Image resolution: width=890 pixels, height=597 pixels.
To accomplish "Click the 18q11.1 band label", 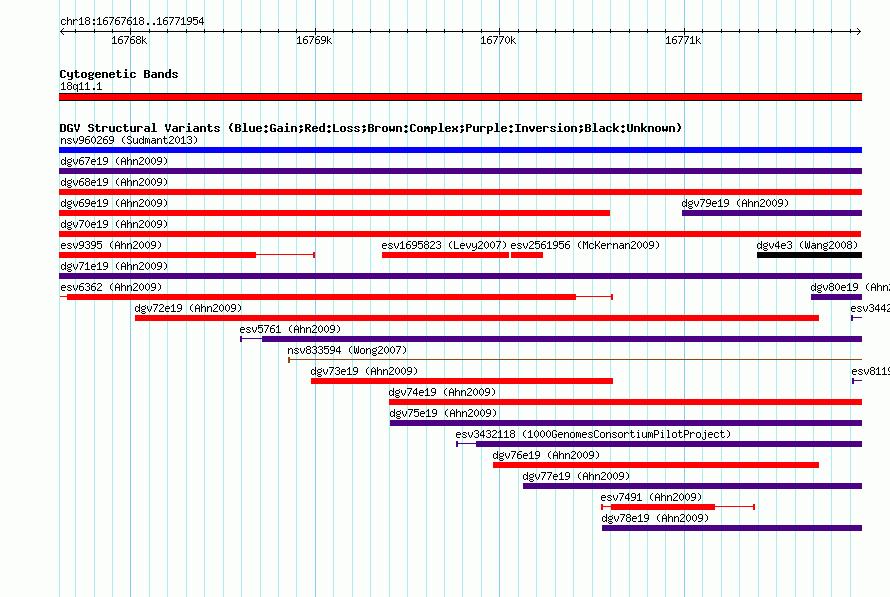I will click(x=81, y=86).
